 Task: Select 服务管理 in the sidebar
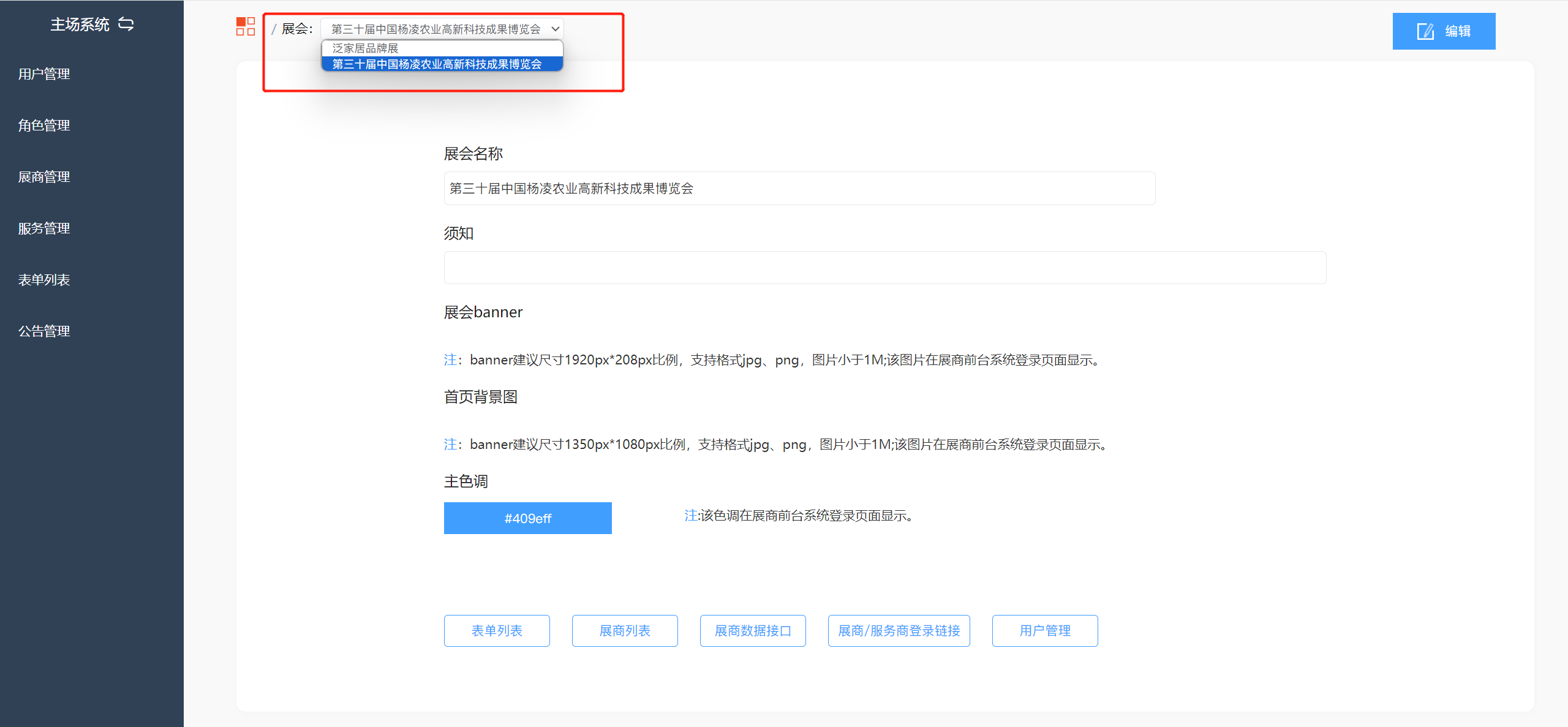pyautogui.click(x=44, y=228)
